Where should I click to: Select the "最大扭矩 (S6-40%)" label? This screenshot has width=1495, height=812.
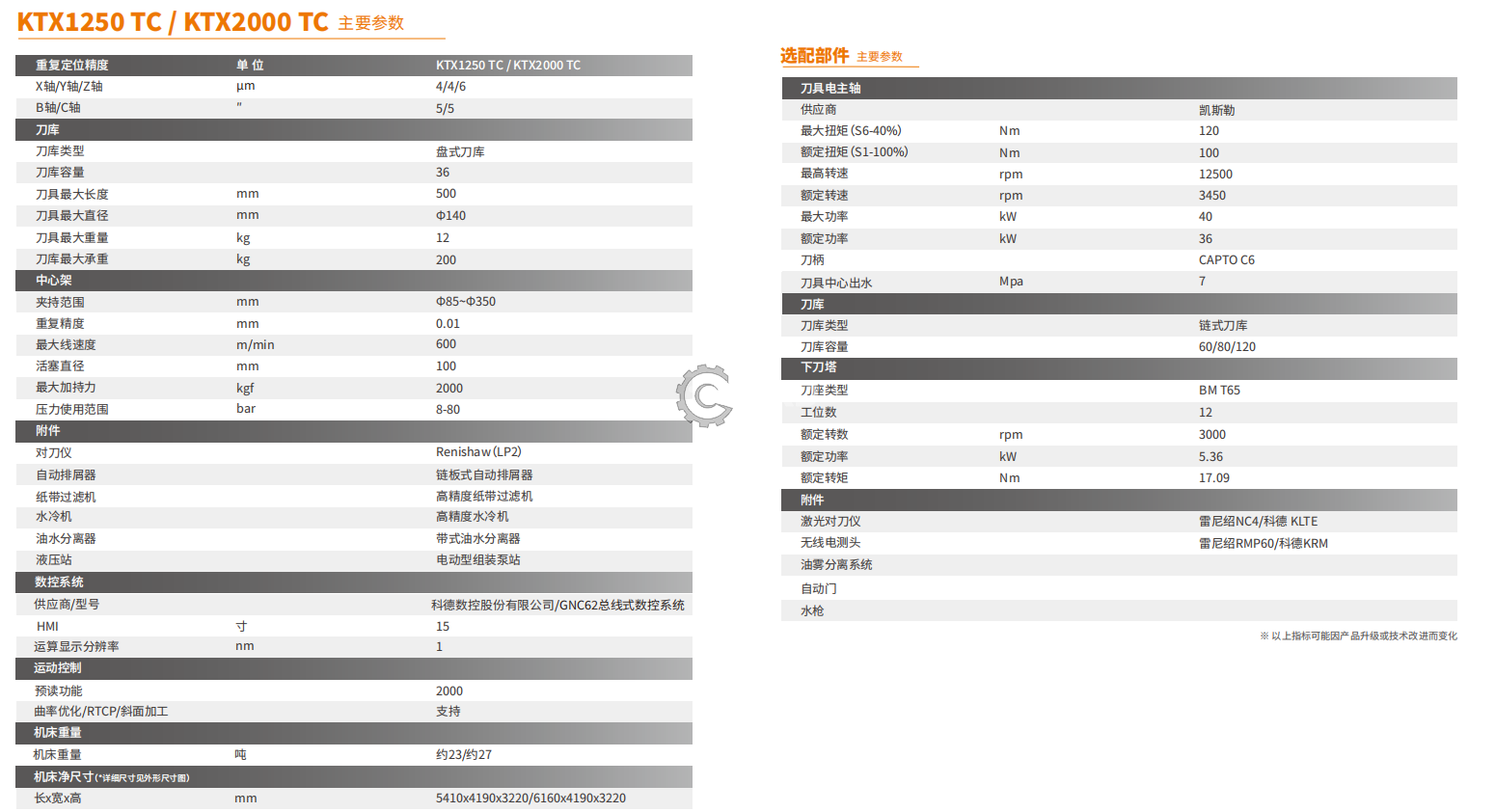851,130
